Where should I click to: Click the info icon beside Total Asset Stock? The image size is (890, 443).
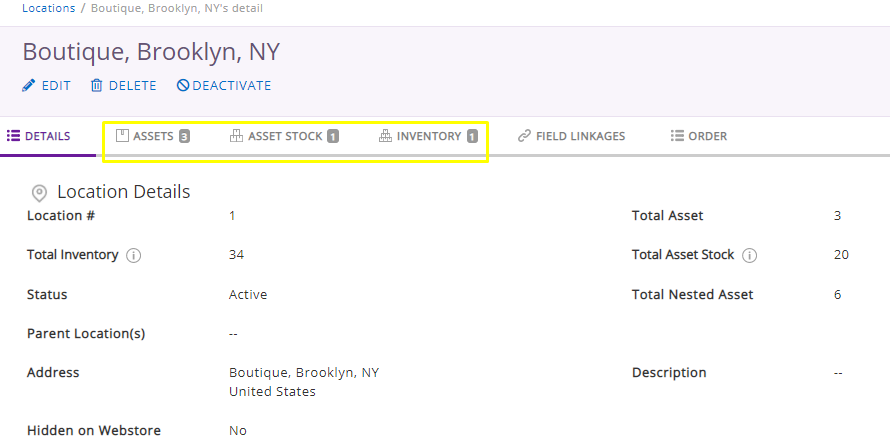[x=749, y=256]
